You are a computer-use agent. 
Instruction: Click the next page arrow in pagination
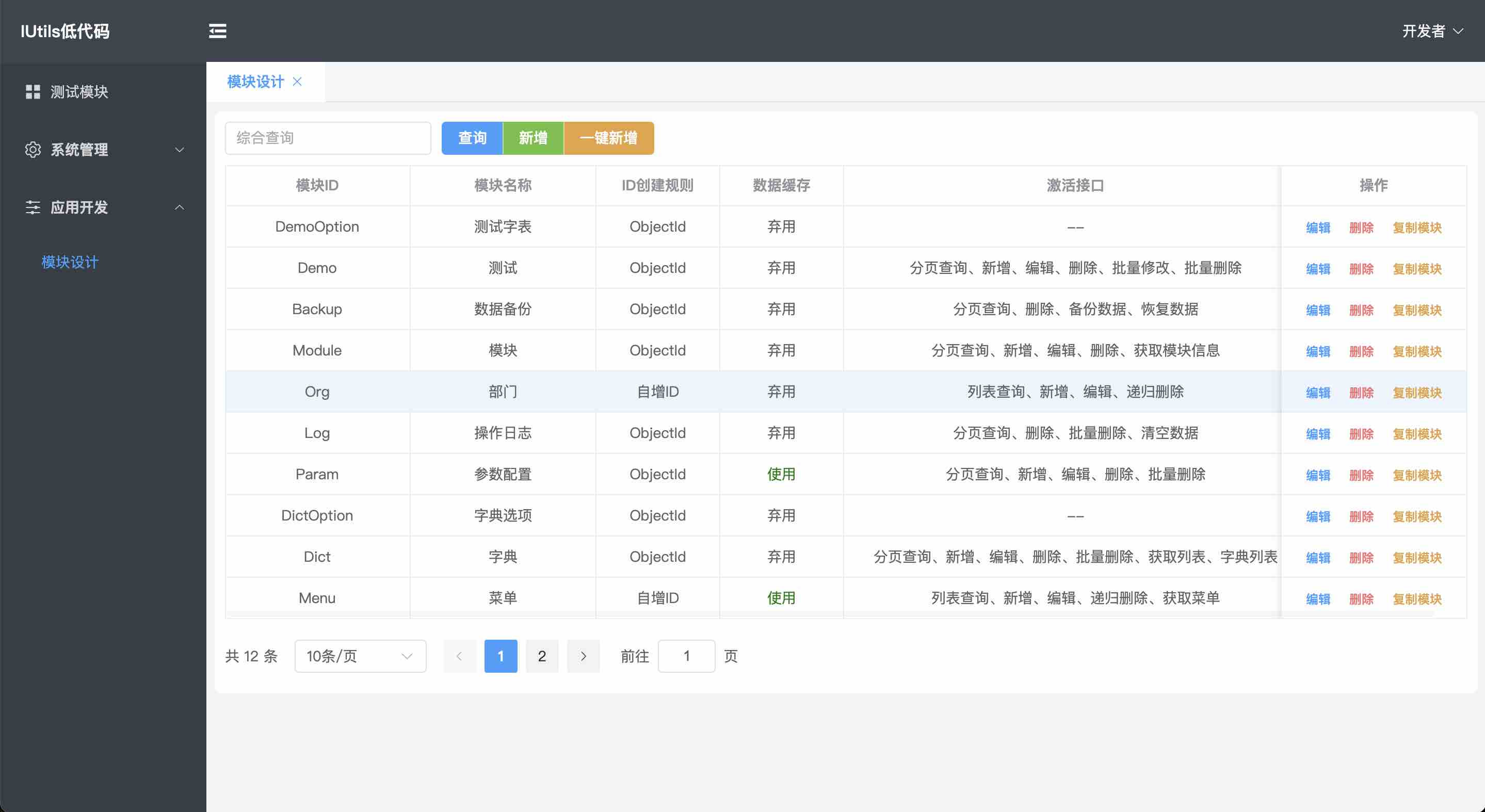point(584,656)
